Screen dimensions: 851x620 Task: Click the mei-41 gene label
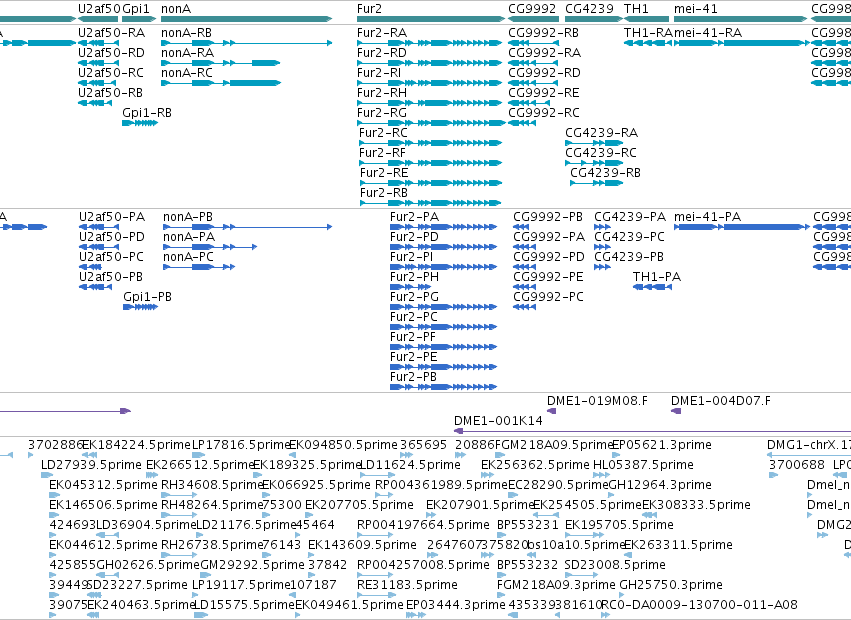696,9
